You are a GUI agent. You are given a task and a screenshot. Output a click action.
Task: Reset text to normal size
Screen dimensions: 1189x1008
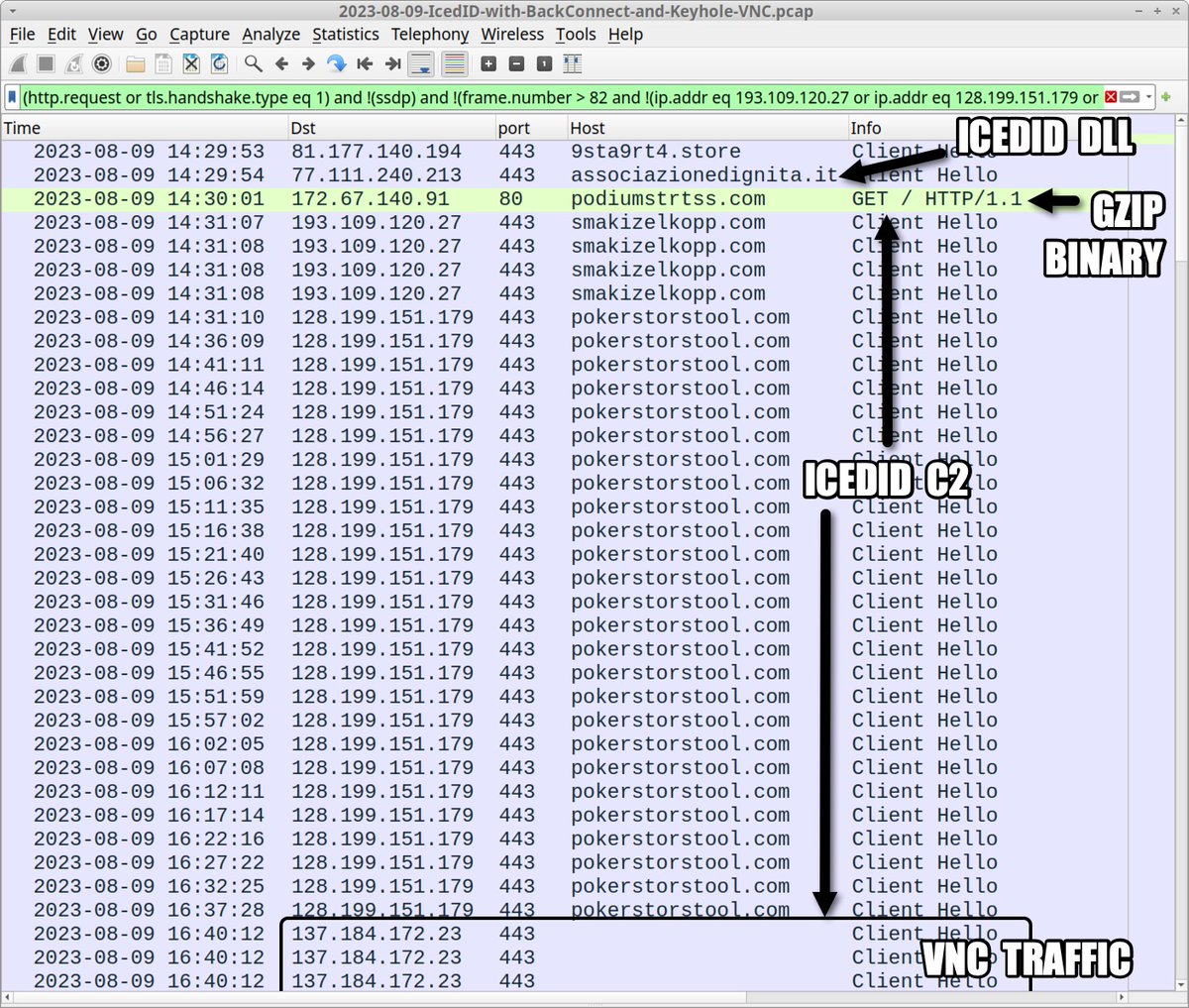544,64
